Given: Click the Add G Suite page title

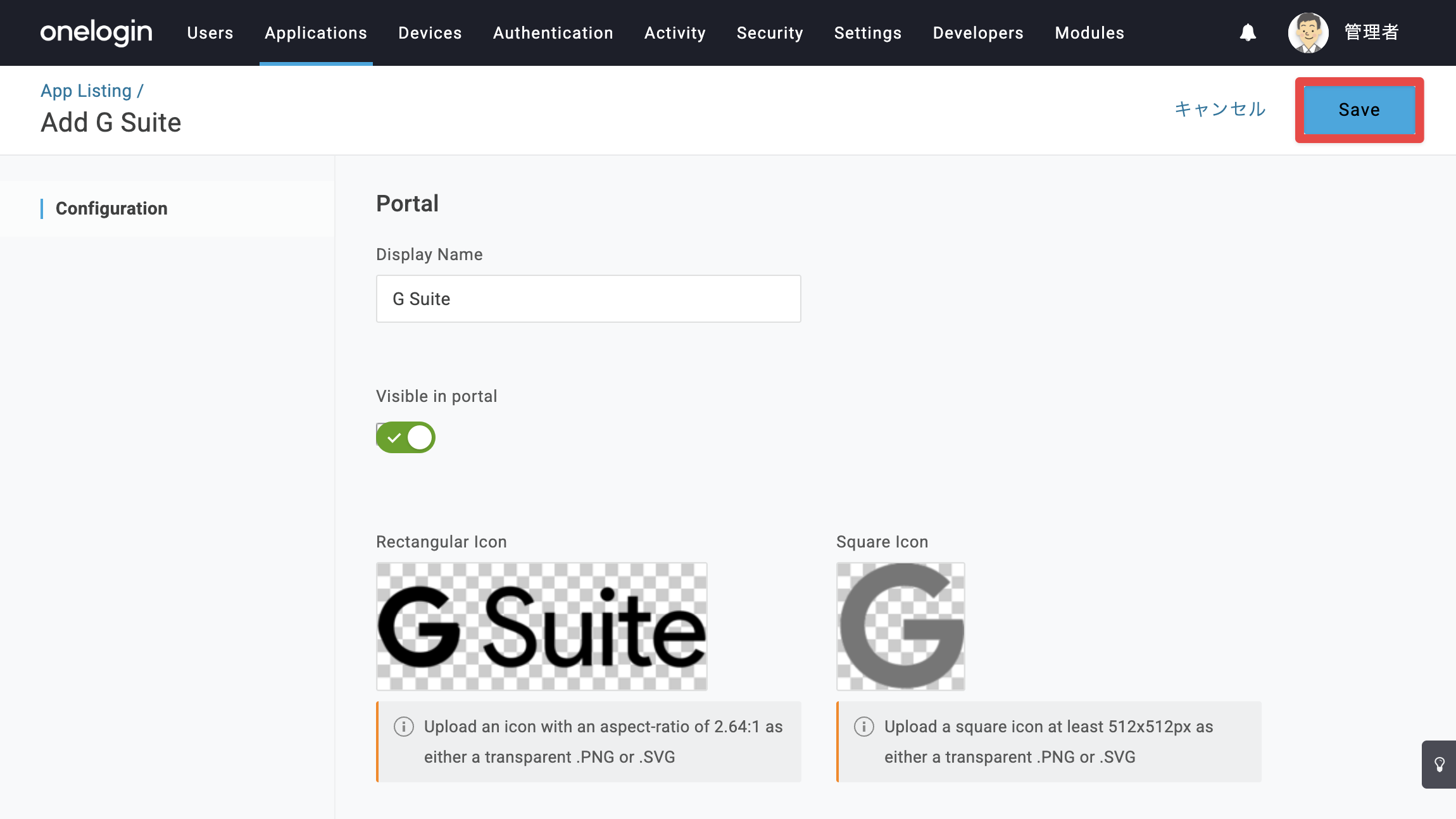Looking at the screenshot, I should click(x=111, y=122).
